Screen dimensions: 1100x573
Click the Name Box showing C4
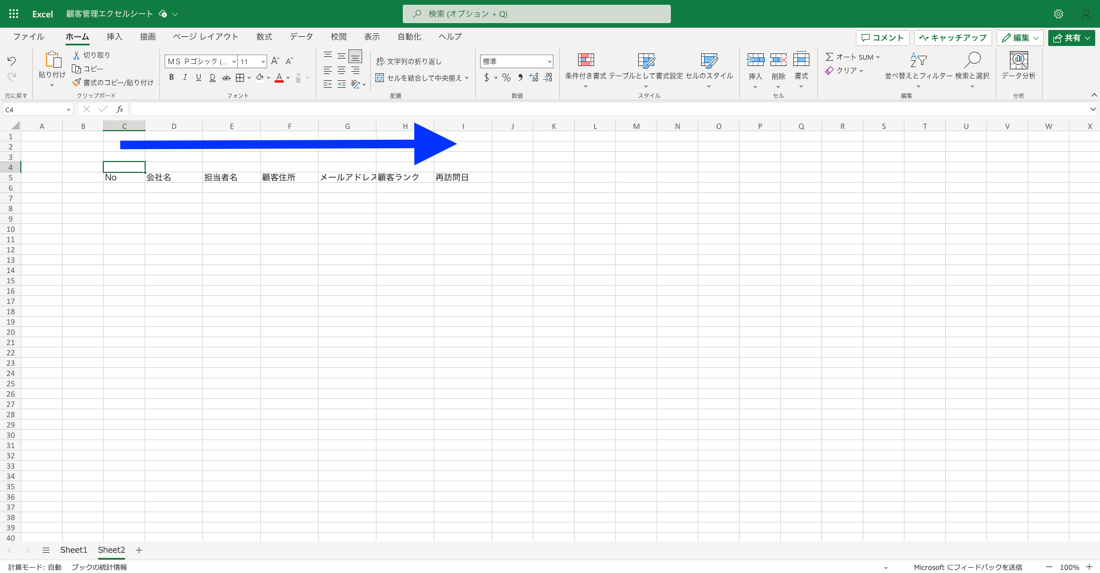(37, 109)
